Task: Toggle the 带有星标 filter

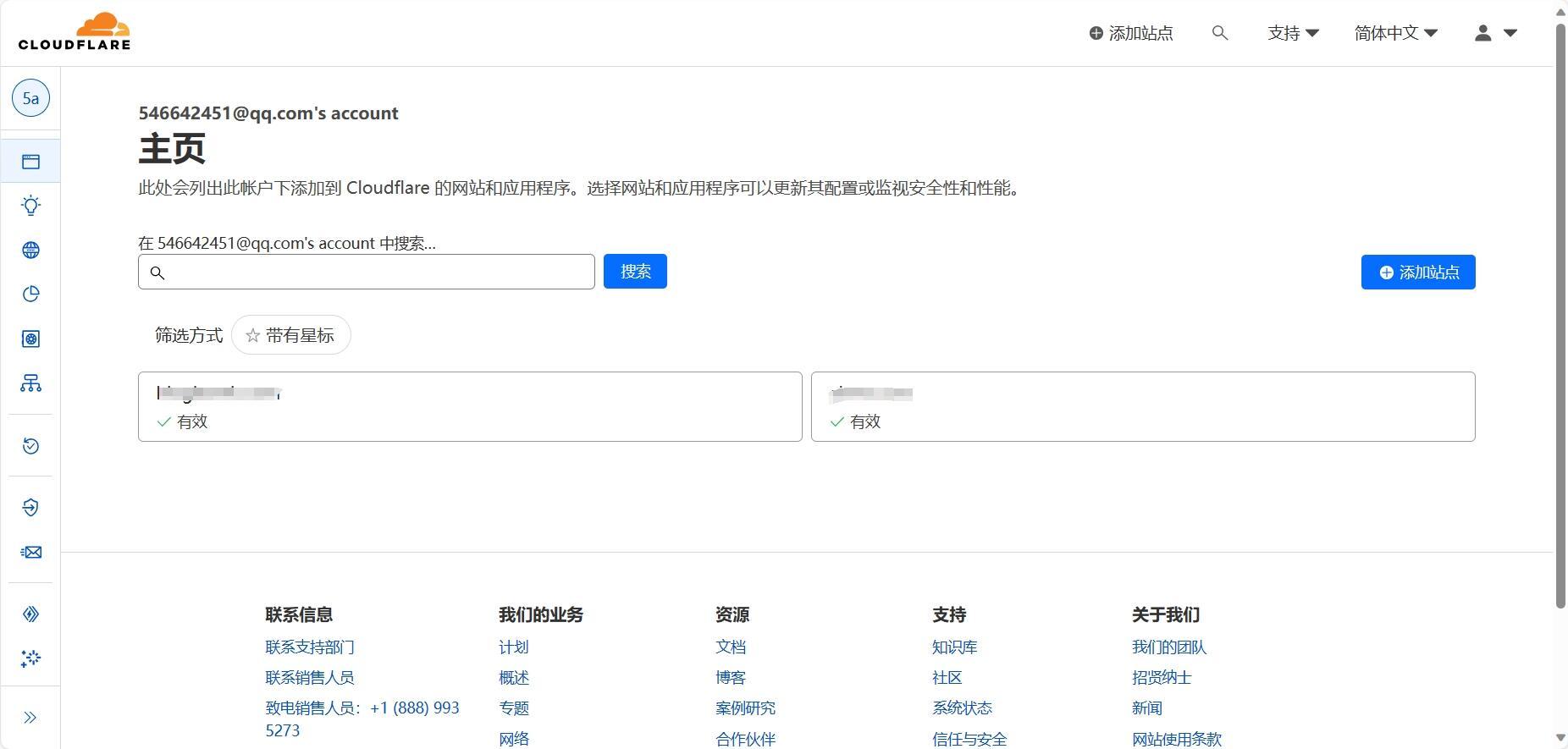Action: (x=290, y=335)
